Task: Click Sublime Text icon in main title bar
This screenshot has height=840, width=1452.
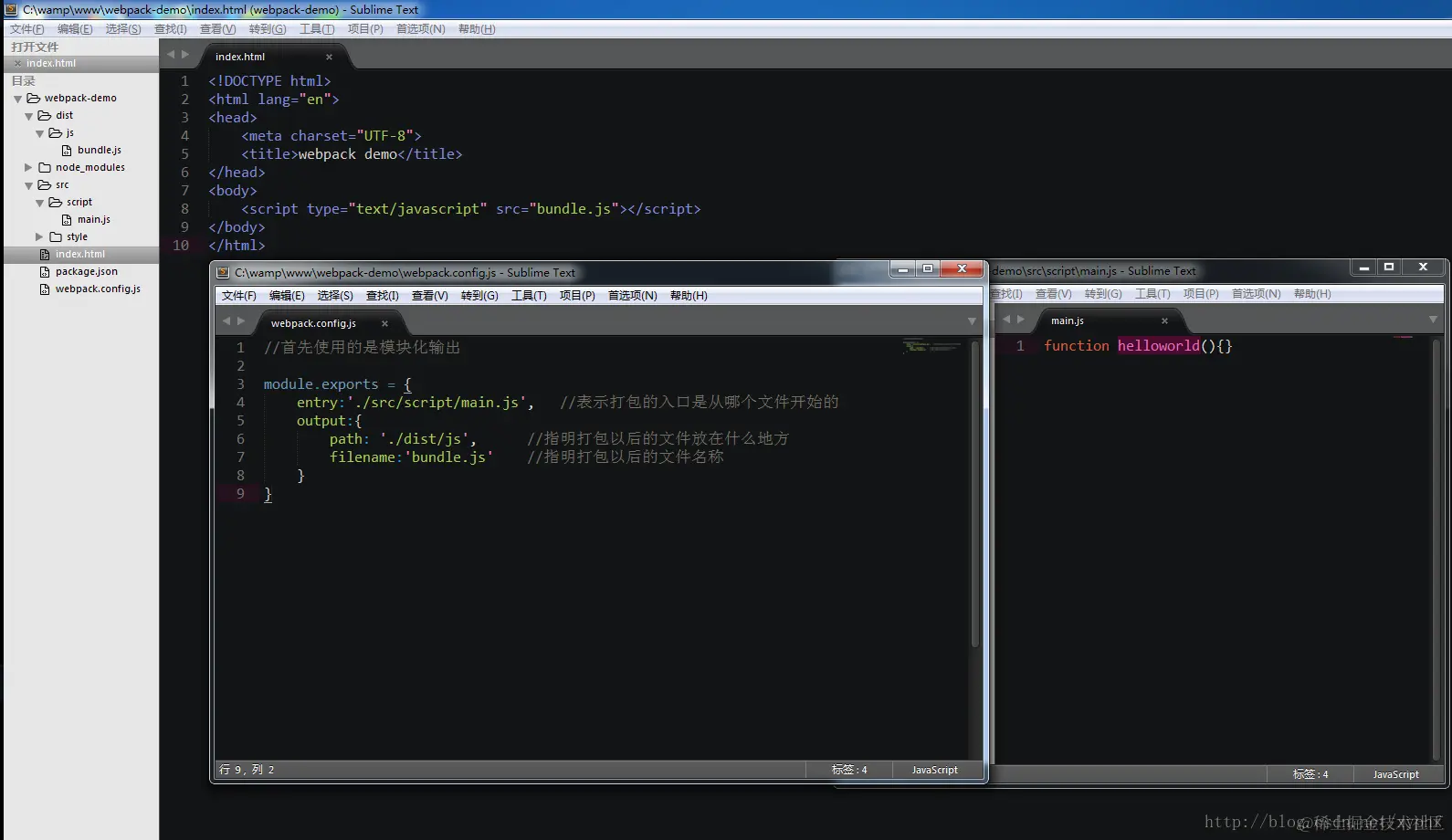Action: 11,10
